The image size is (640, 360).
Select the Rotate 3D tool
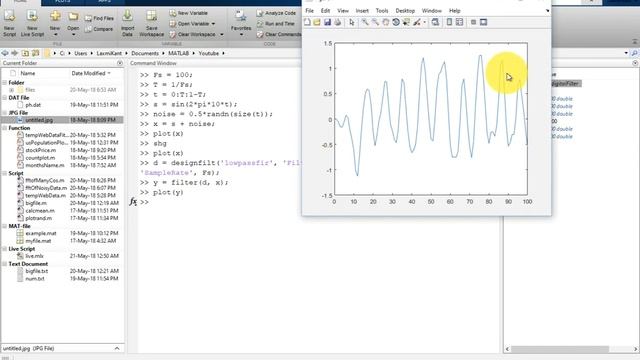396,22
